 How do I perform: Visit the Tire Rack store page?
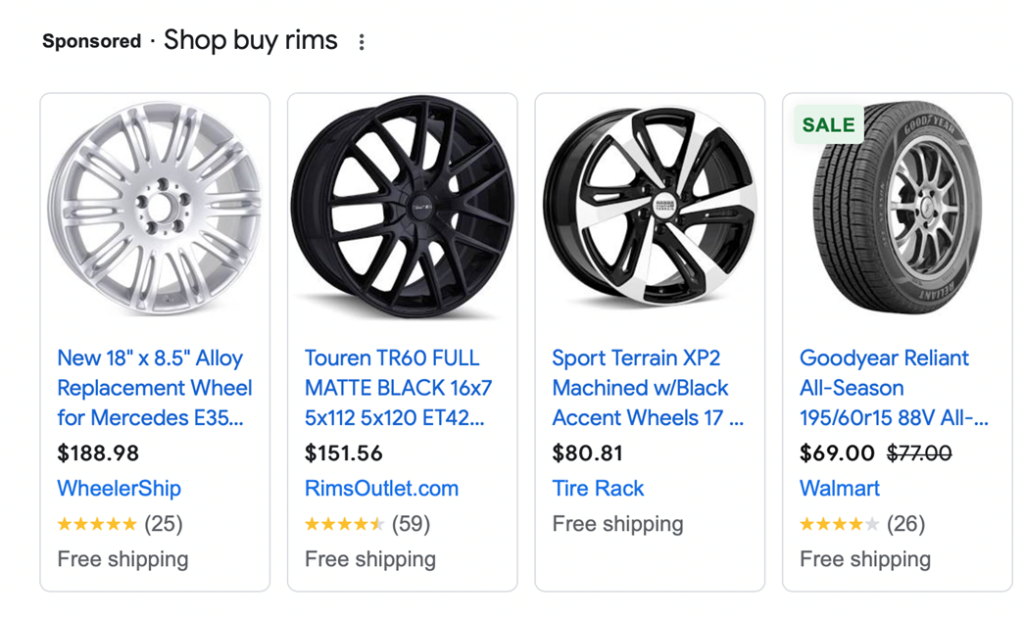pos(597,488)
